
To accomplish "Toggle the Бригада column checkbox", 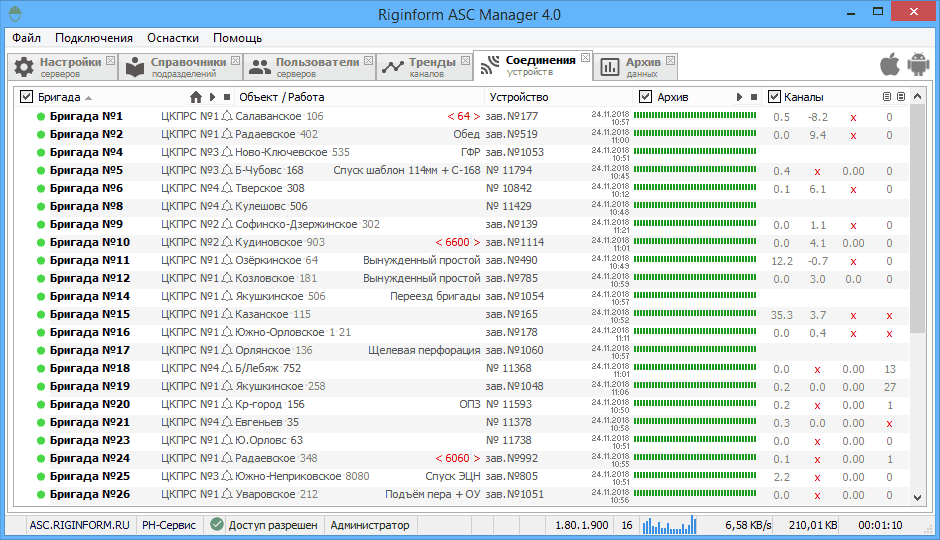I will 27,97.
